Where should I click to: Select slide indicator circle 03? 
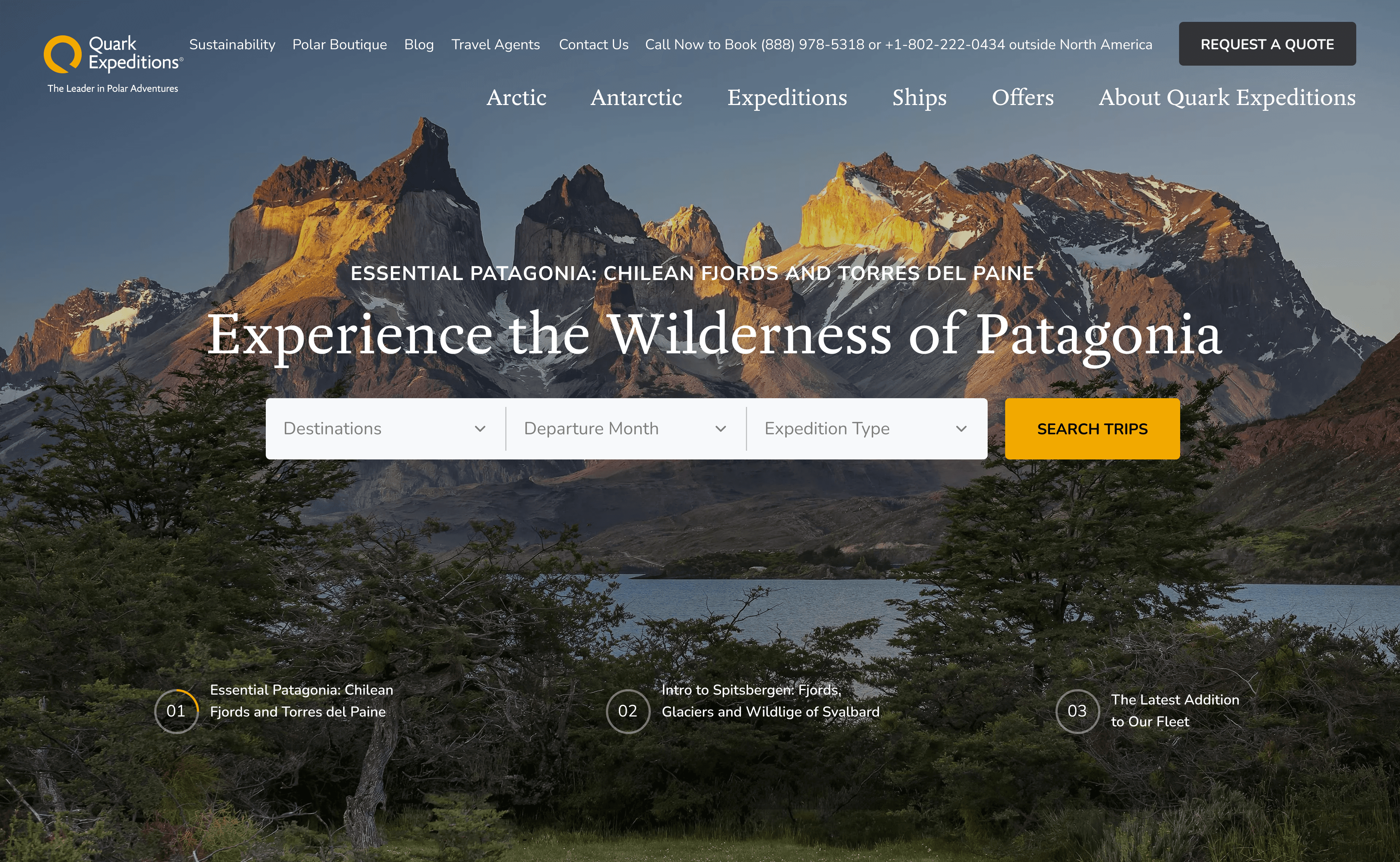click(x=1077, y=711)
